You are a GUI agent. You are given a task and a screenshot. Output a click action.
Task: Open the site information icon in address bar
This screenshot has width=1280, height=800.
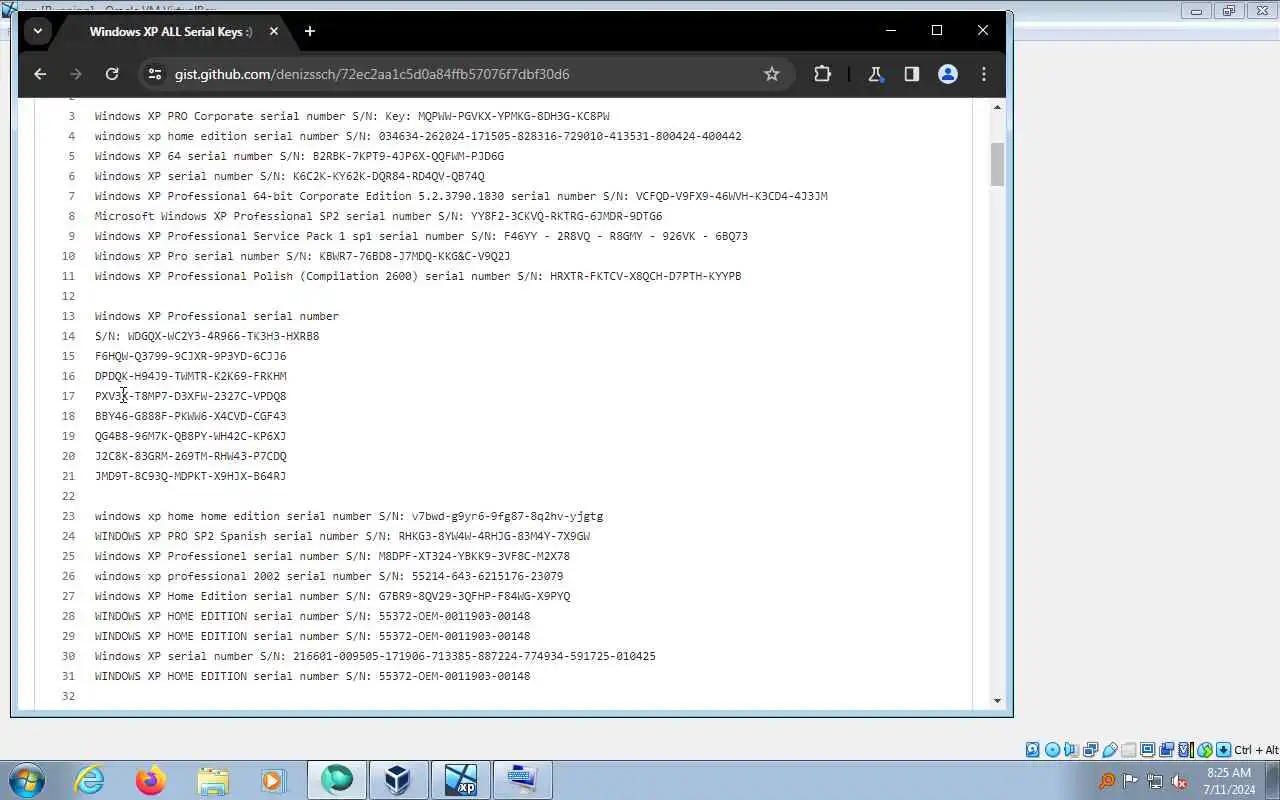click(x=153, y=74)
